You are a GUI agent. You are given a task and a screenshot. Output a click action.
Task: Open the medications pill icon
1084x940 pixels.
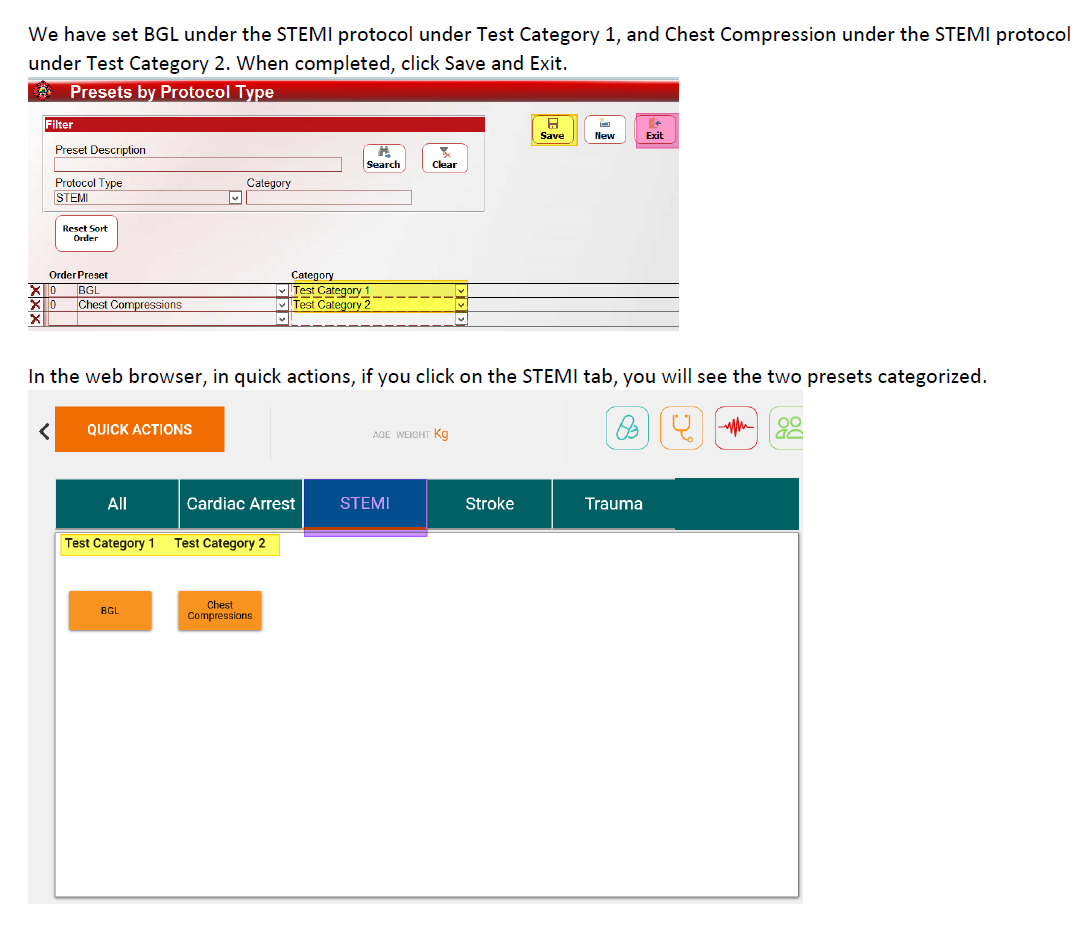(627, 429)
